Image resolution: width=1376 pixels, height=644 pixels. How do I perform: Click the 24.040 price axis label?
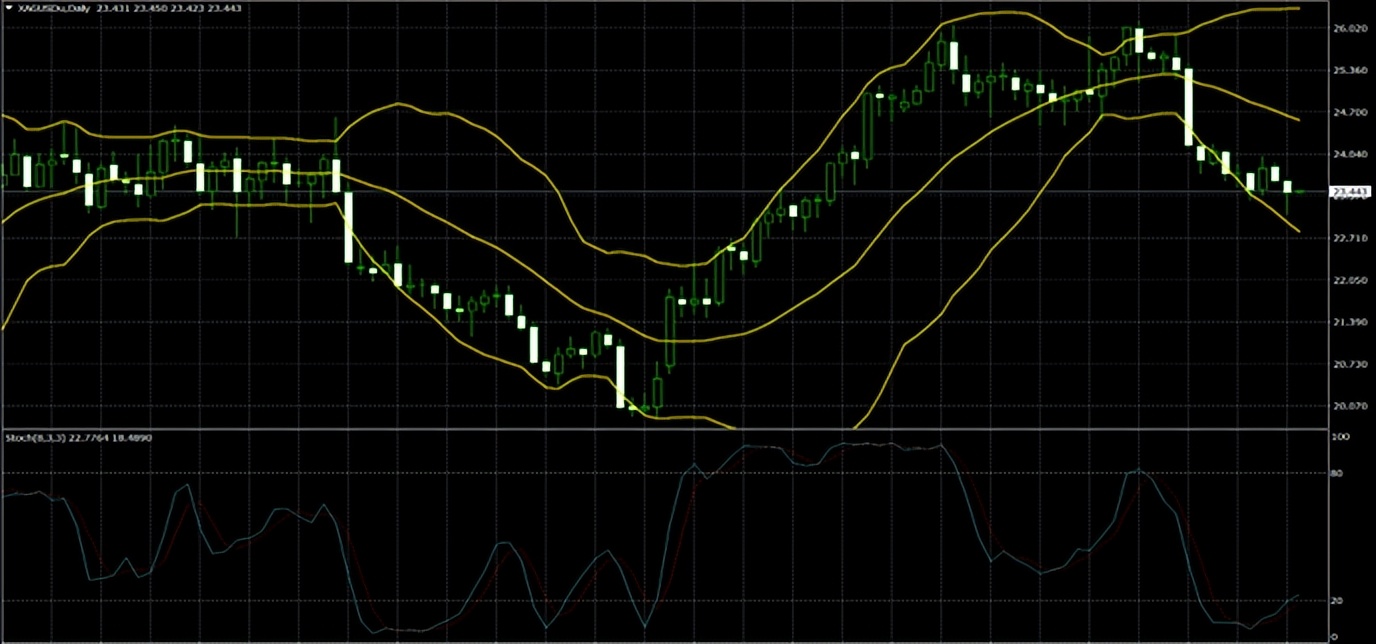pos(1349,155)
